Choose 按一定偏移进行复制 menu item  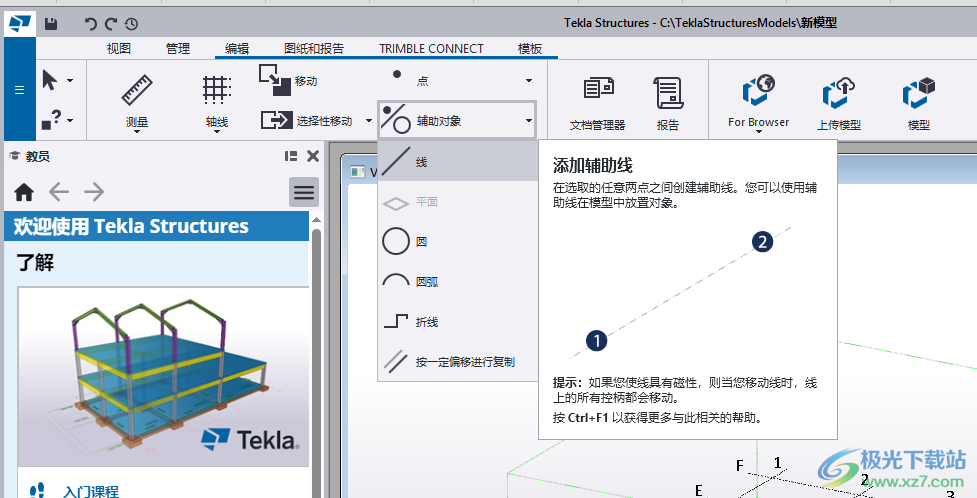pos(458,362)
